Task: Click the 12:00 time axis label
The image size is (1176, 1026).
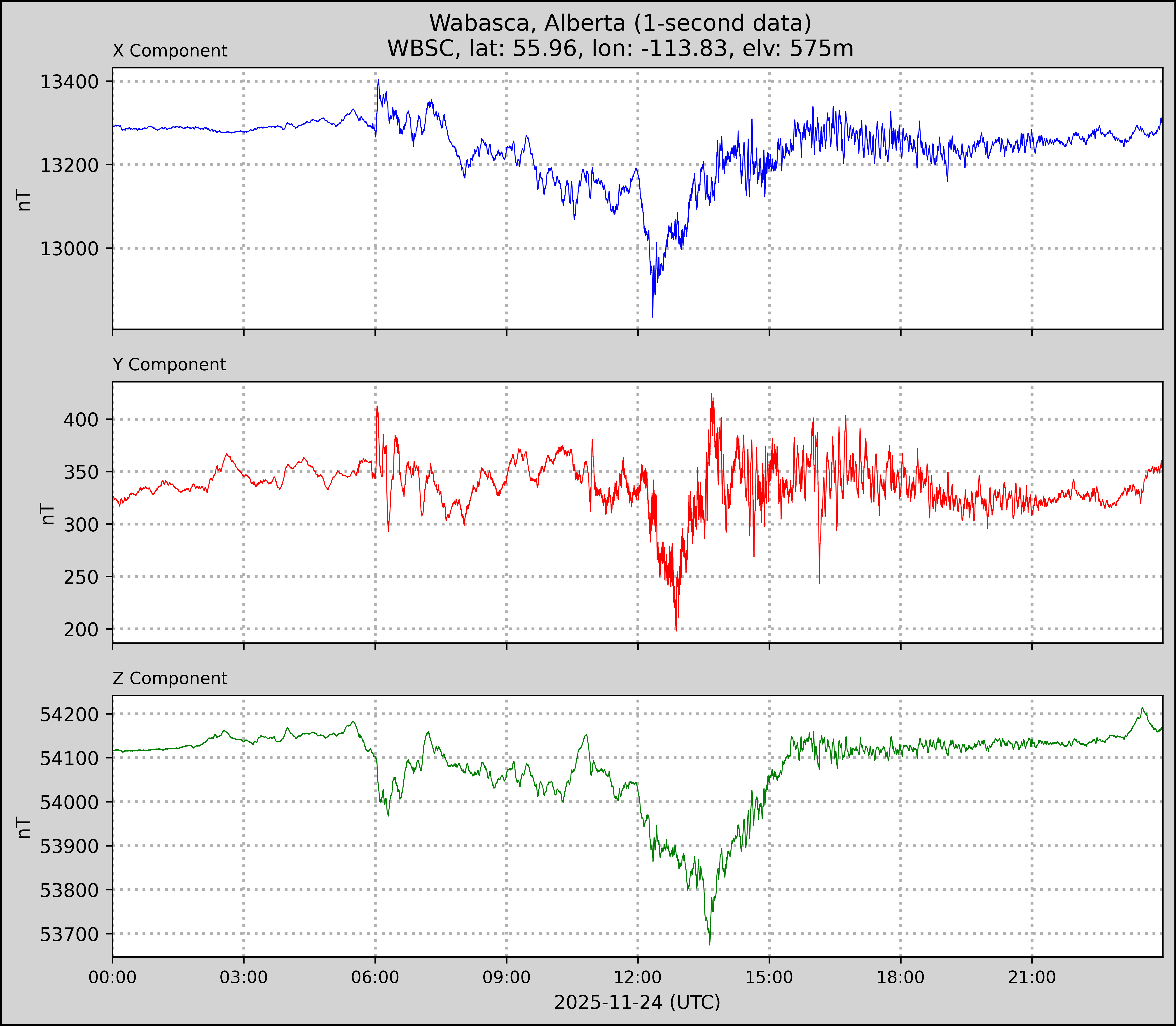Action: (x=638, y=977)
